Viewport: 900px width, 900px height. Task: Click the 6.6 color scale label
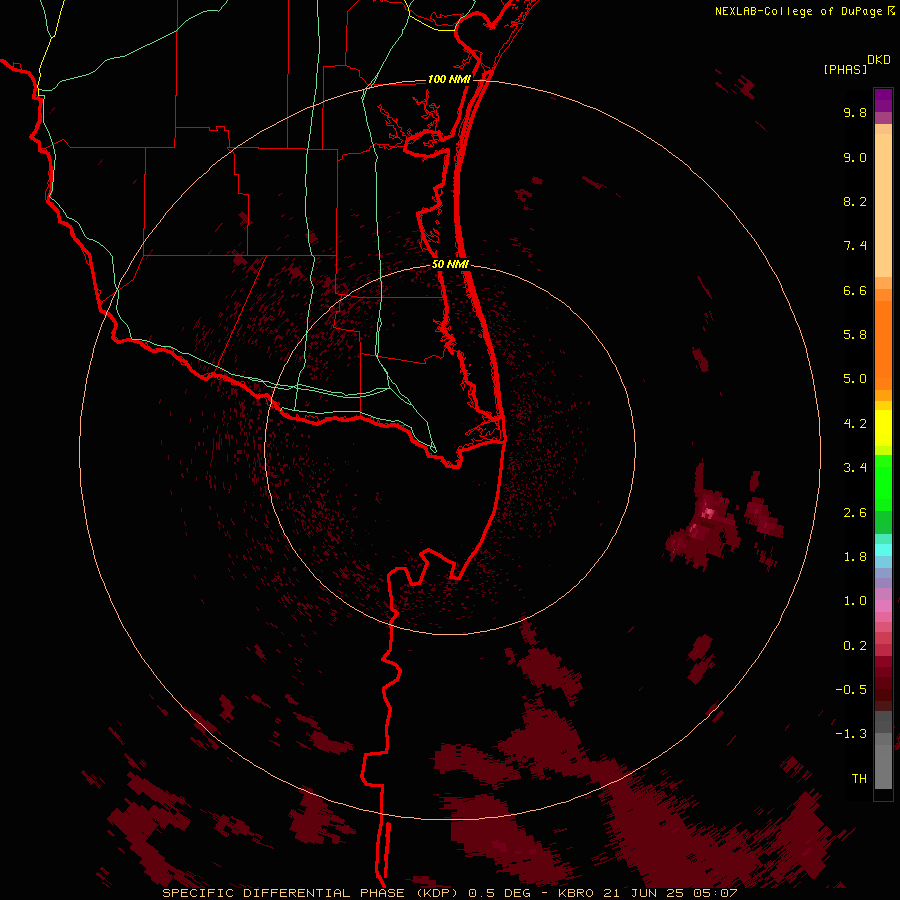tap(855, 290)
